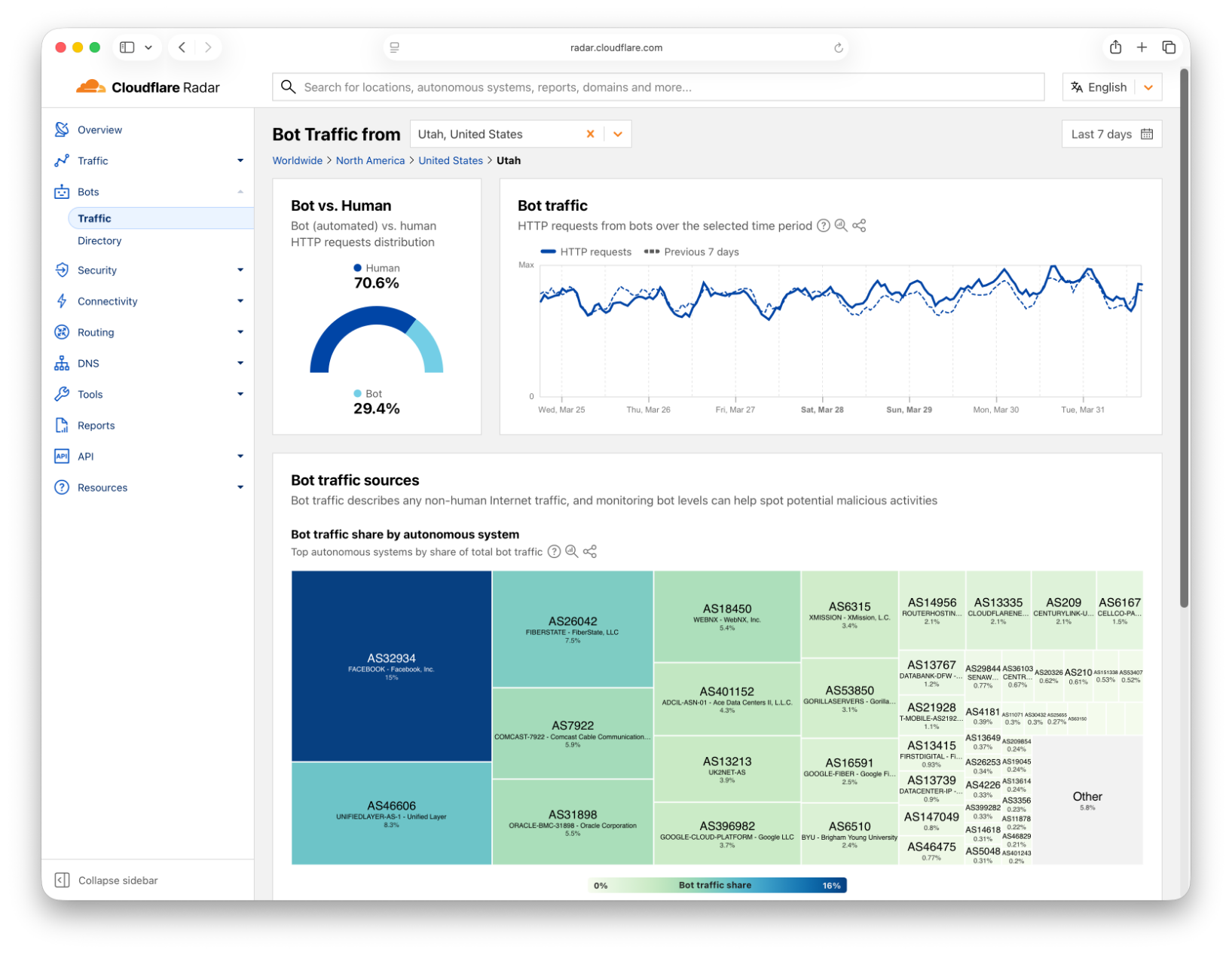Go to the Overview page in sidebar
Screen dimensions: 1232x955
[x=99, y=130]
